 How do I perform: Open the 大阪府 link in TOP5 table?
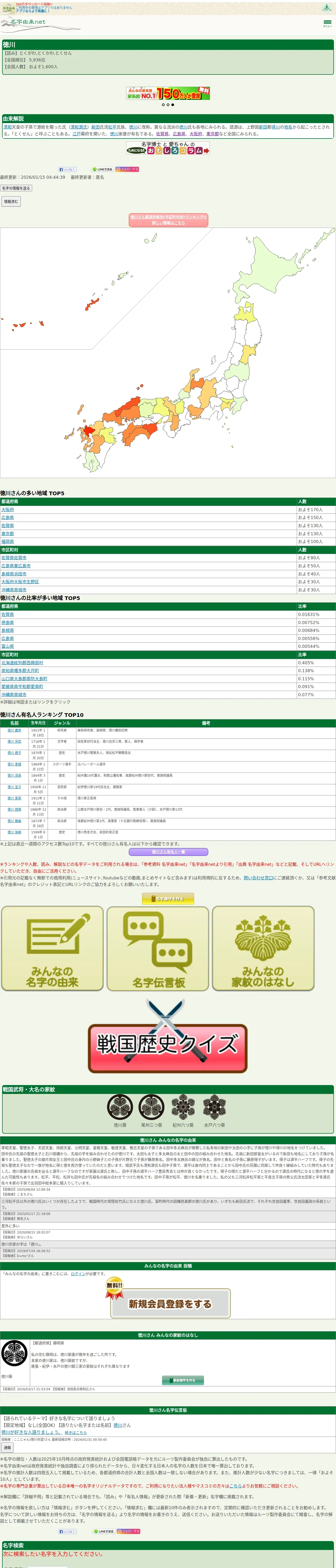[x=7, y=510]
